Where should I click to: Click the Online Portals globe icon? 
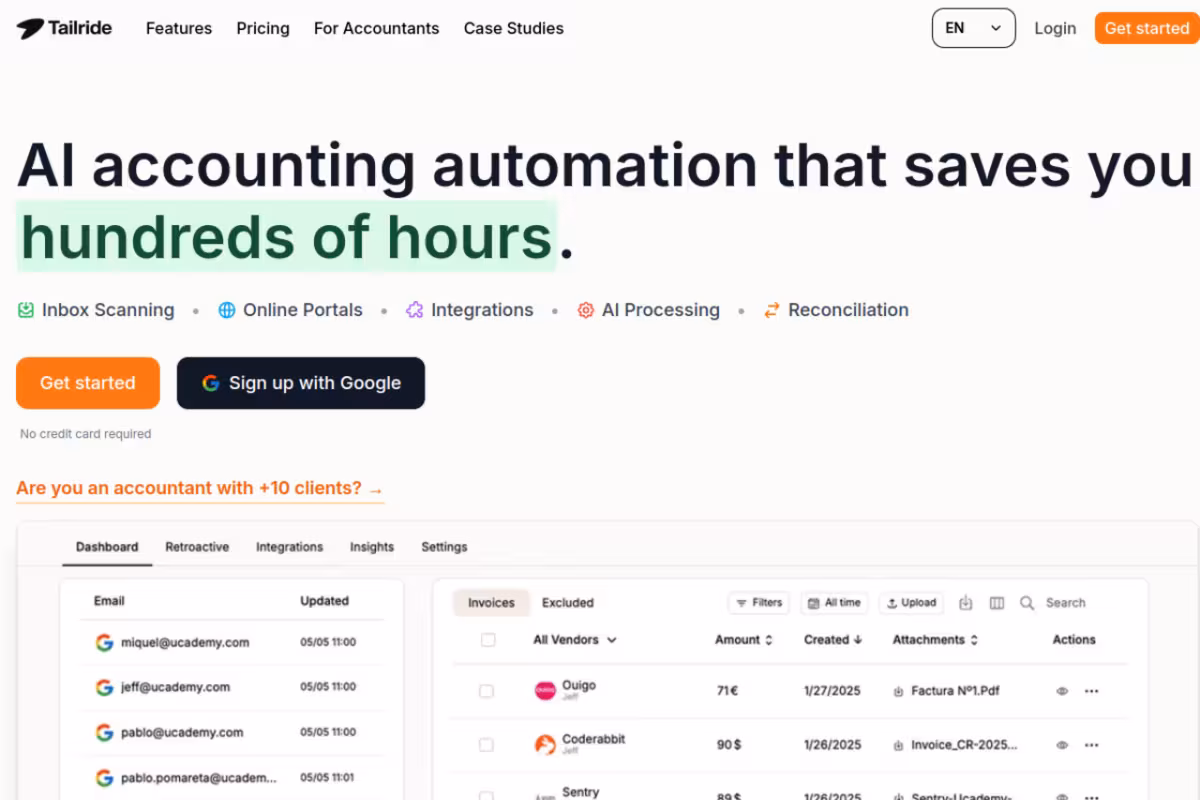point(227,310)
